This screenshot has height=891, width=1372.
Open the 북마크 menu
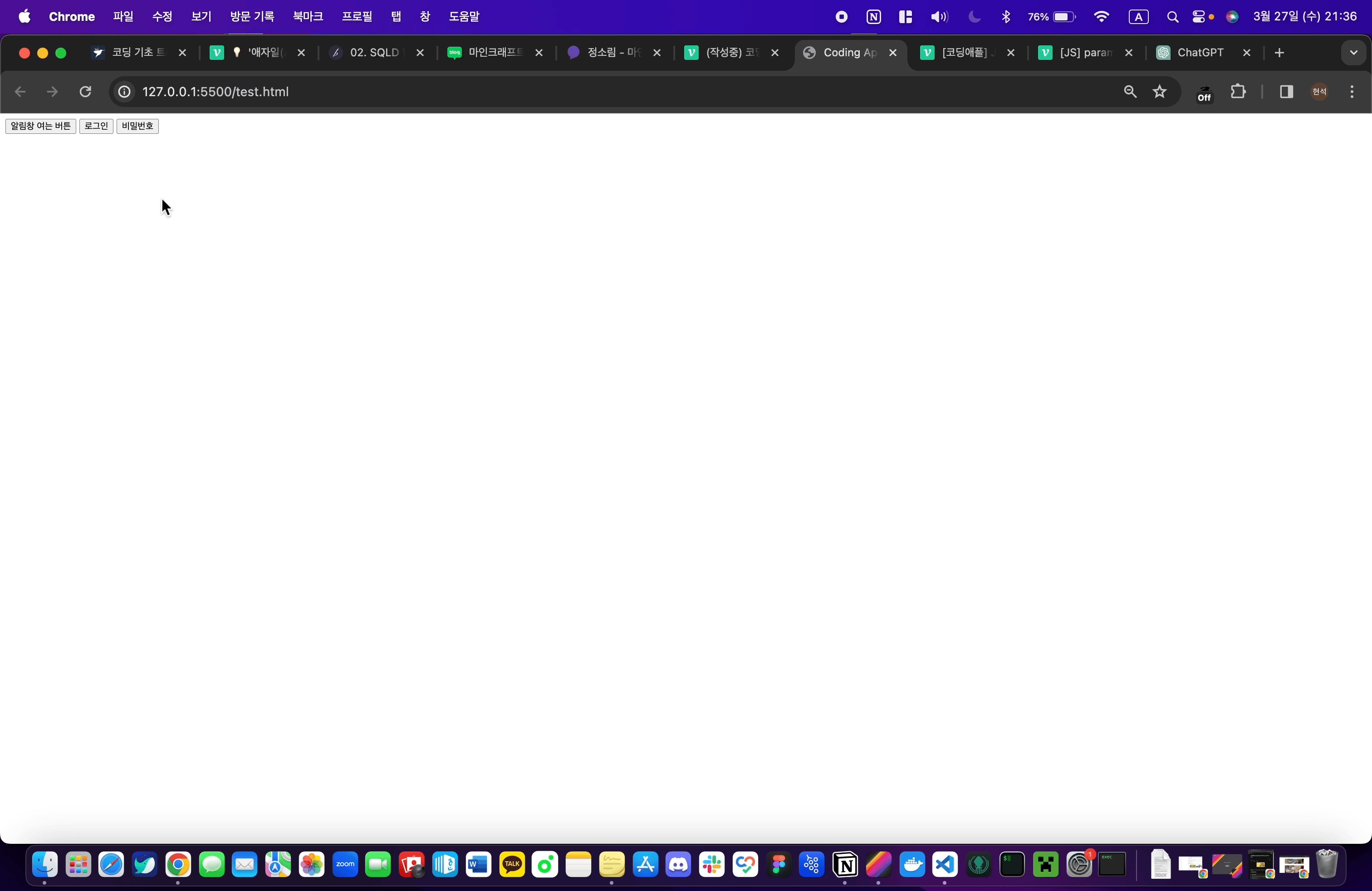point(308,17)
